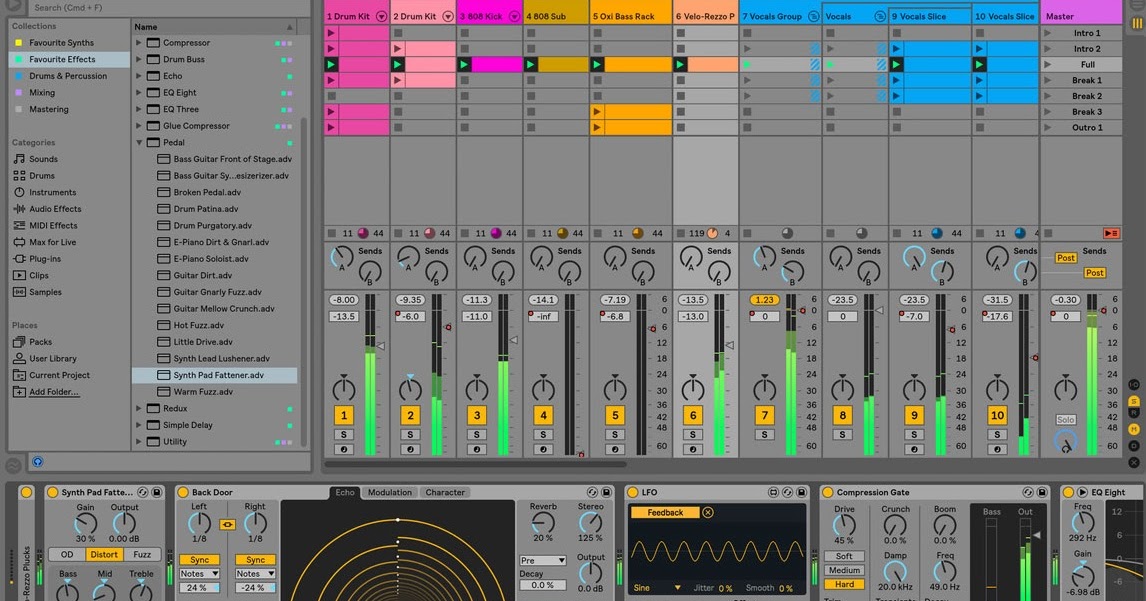
Task: Select Mixing collection
Action: tap(42, 93)
